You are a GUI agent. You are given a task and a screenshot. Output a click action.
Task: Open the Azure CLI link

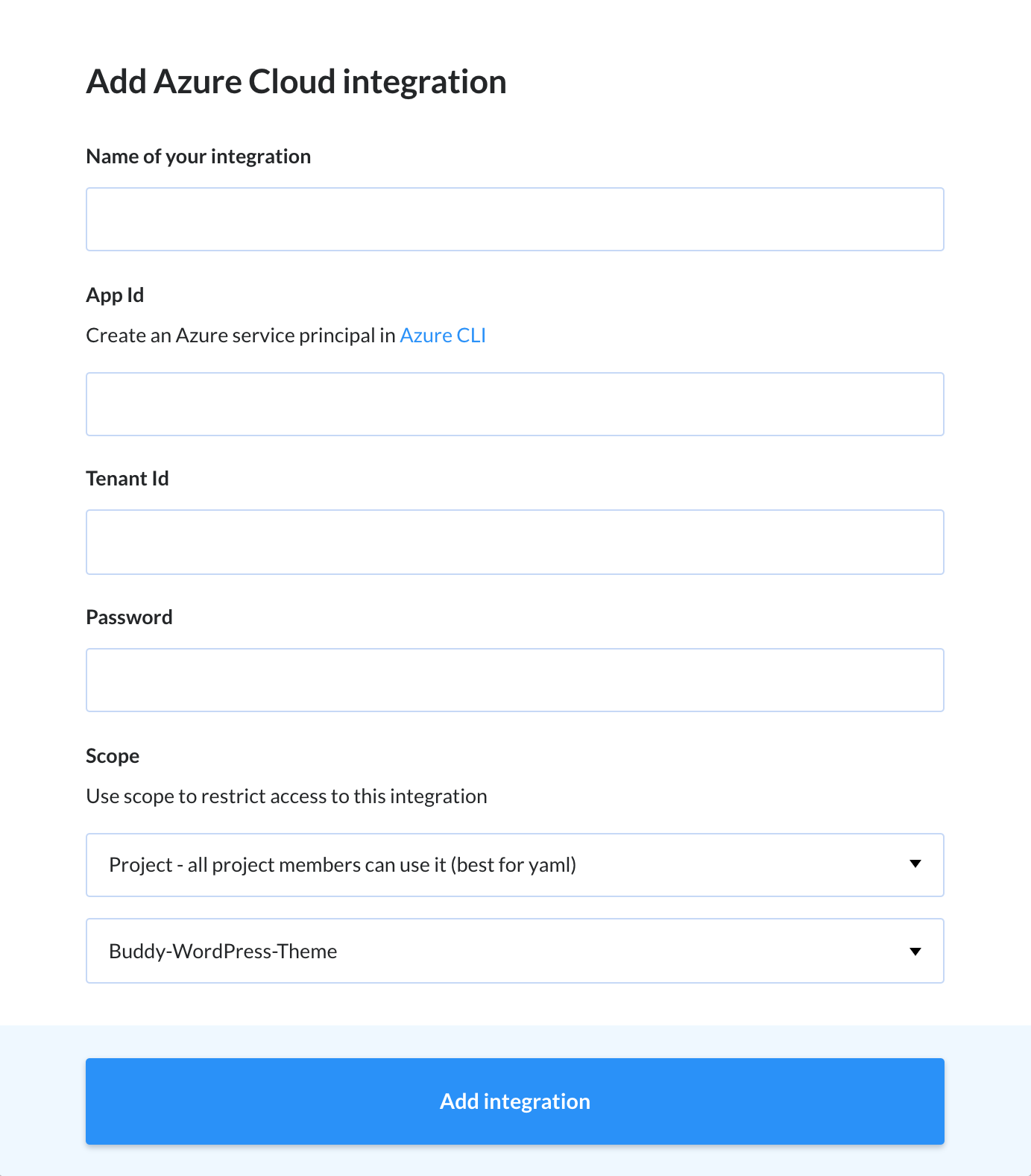click(443, 336)
